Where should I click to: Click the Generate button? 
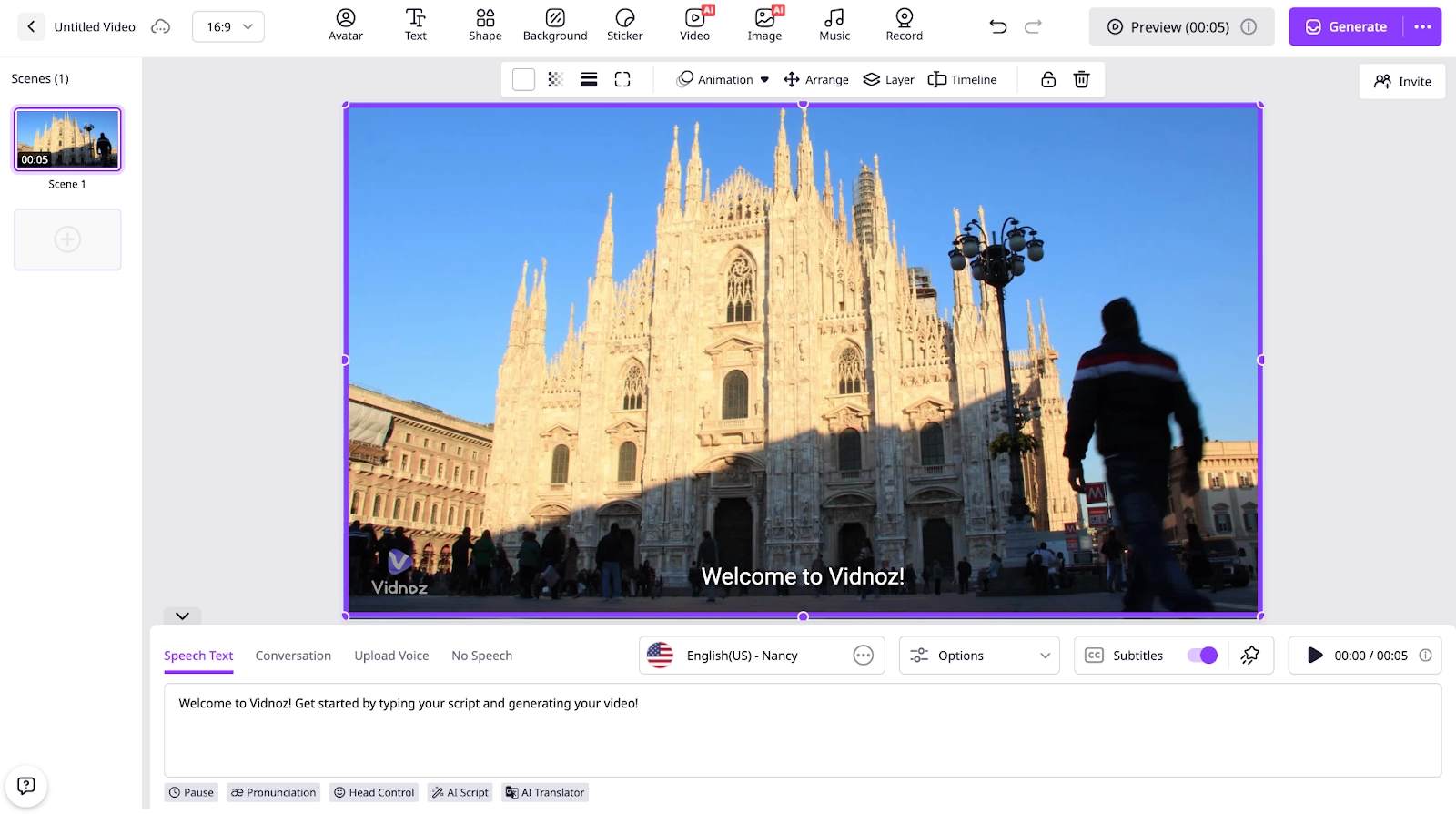(x=1346, y=26)
